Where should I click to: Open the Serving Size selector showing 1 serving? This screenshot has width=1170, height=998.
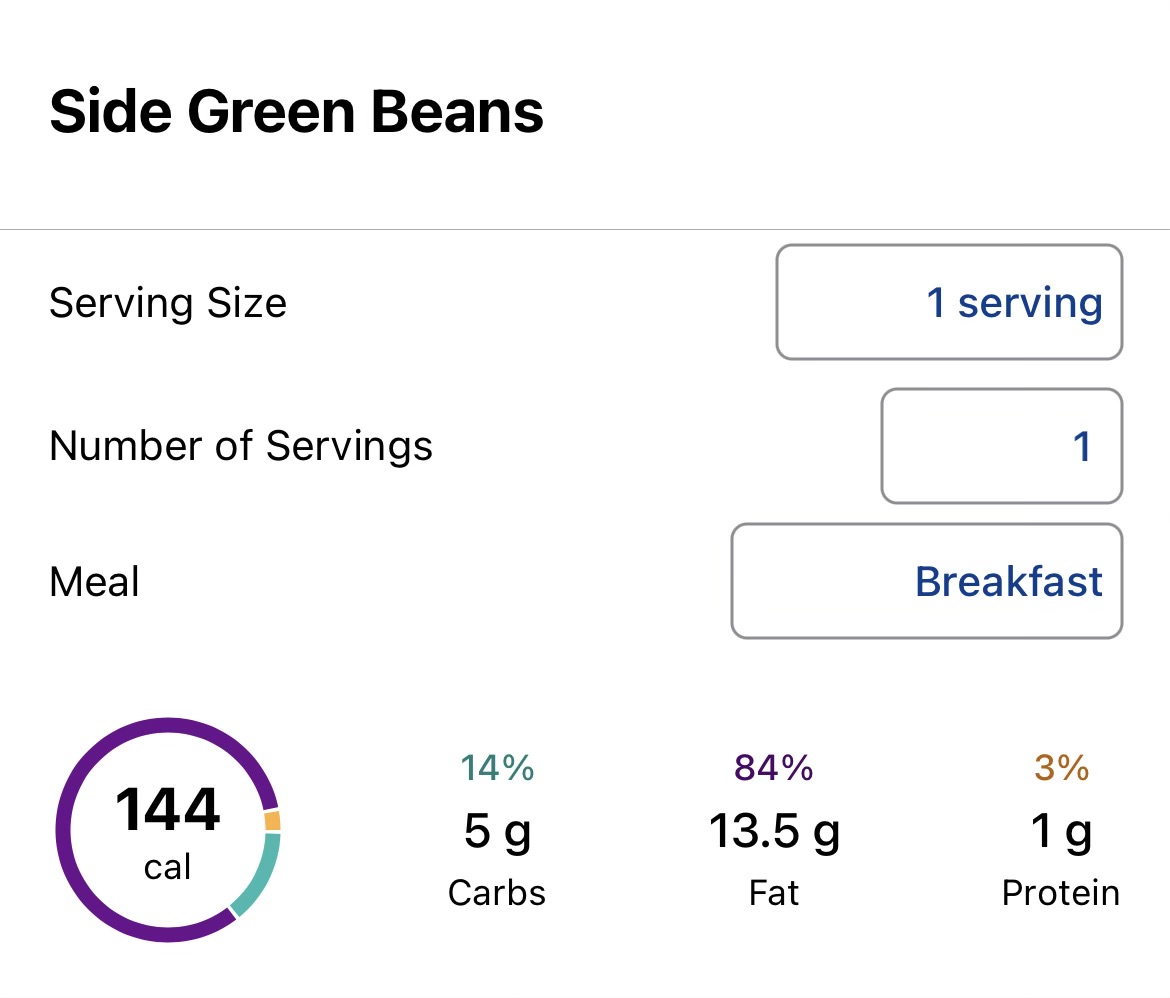[949, 302]
